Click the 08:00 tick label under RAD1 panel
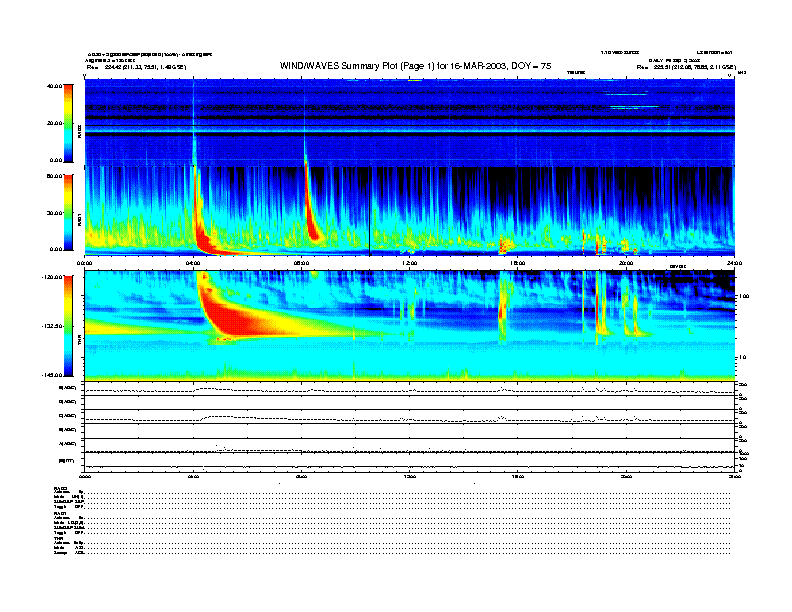 (301, 263)
